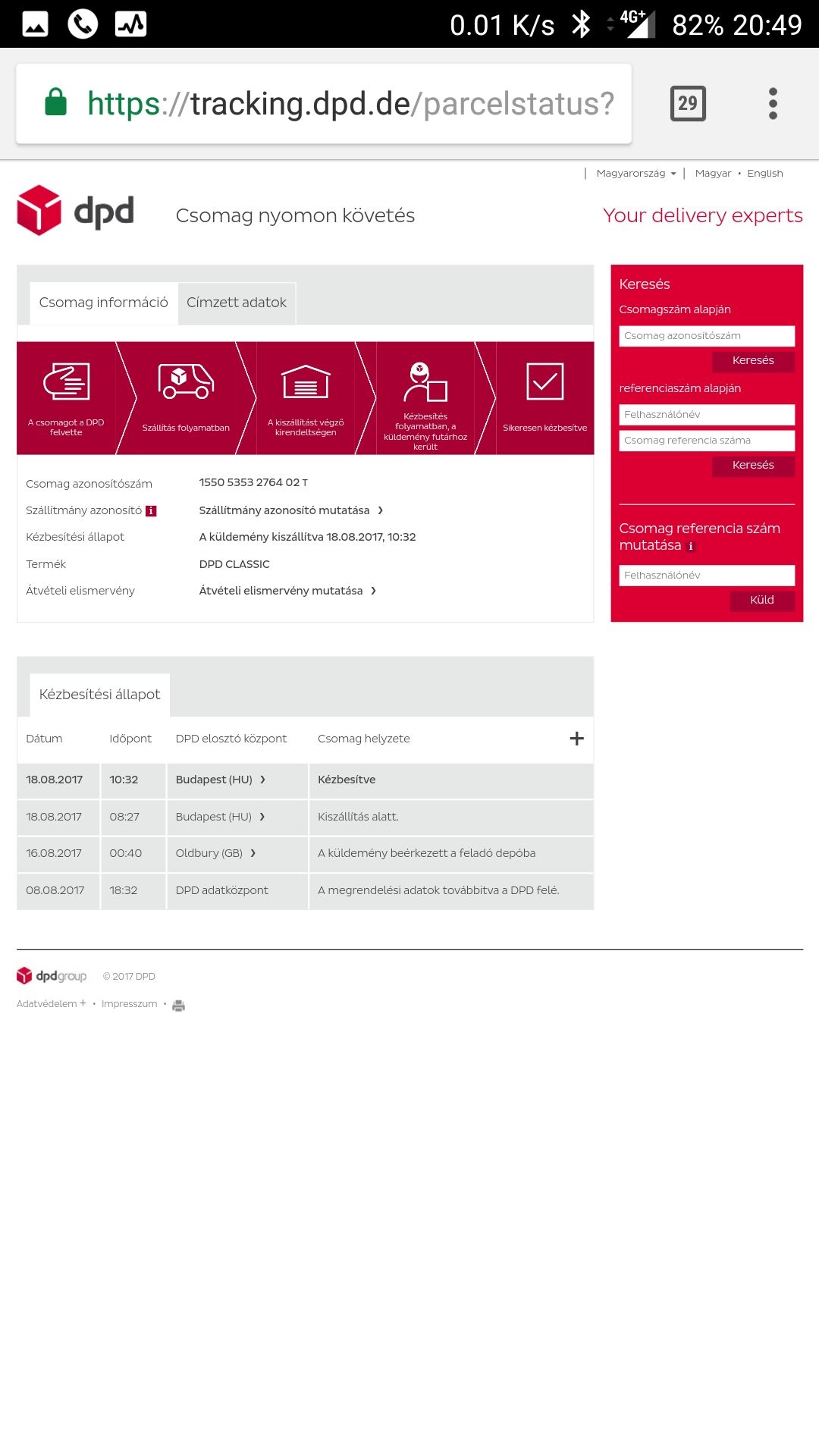Open the DPD logo home link
Viewport: 819px width, 1456px height.
point(75,210)
